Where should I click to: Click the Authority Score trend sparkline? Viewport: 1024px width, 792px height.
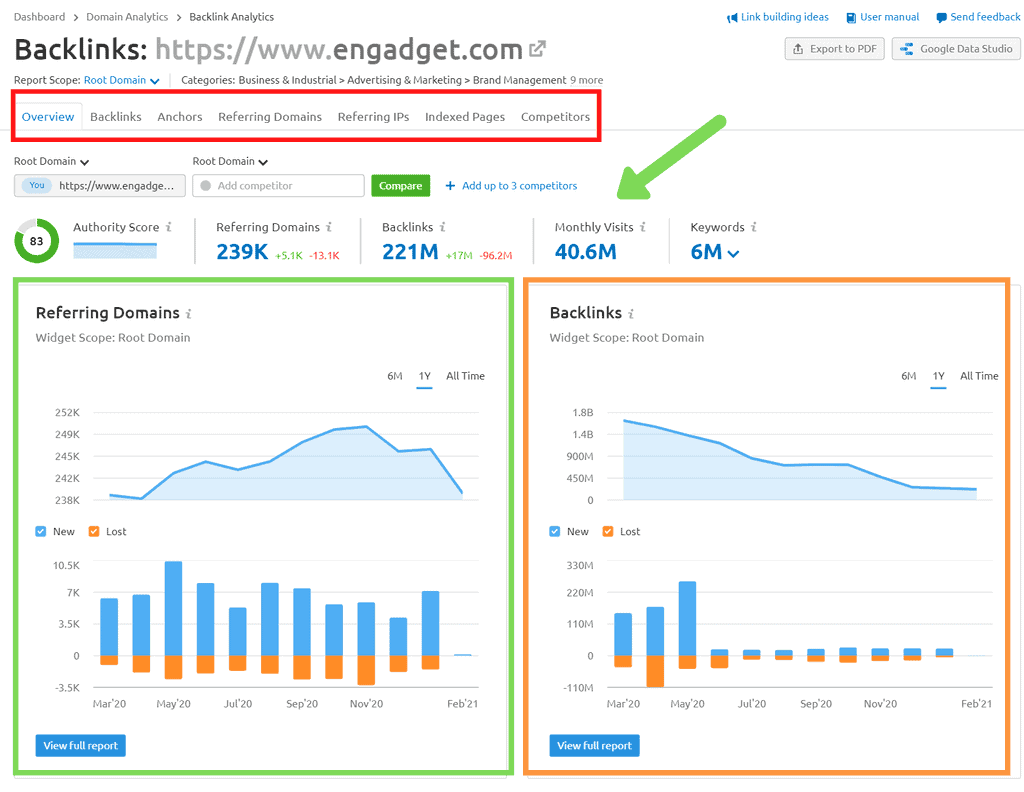(x=115, y=250)
